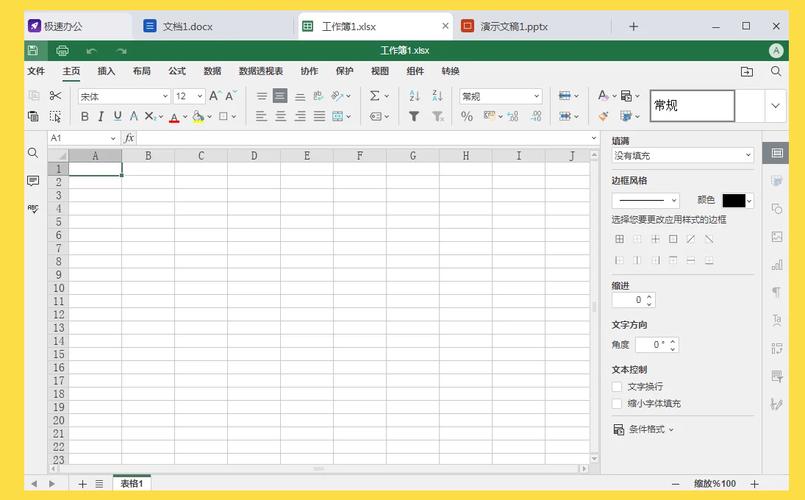Image resolution: width=805 pixels, height=500 pixels.
Task: Switch to the 公式 tab
Action: click(x=177, y=71)
